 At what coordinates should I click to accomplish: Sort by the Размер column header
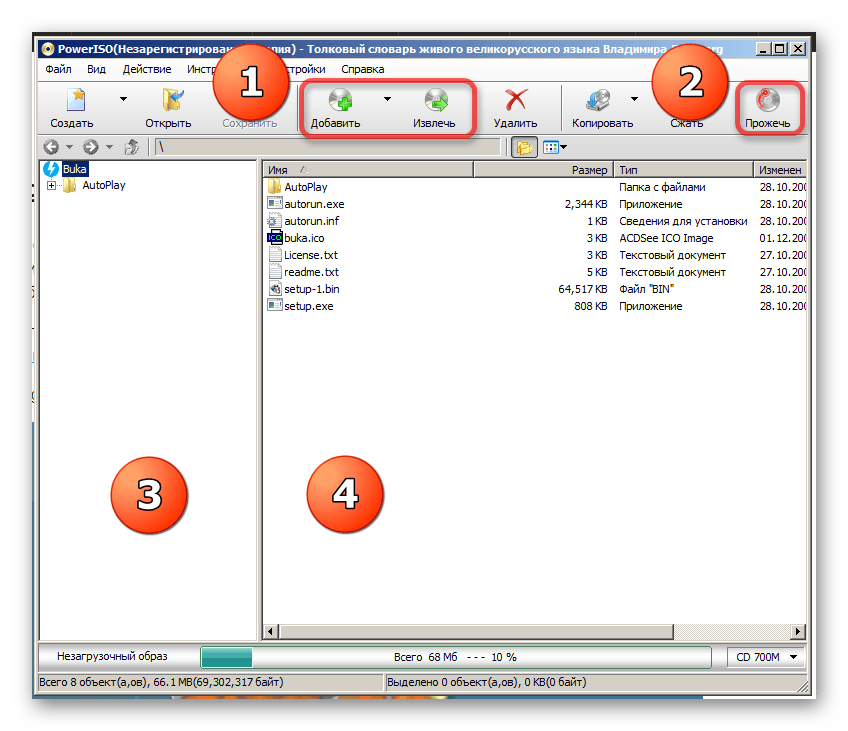pos(544,170)
